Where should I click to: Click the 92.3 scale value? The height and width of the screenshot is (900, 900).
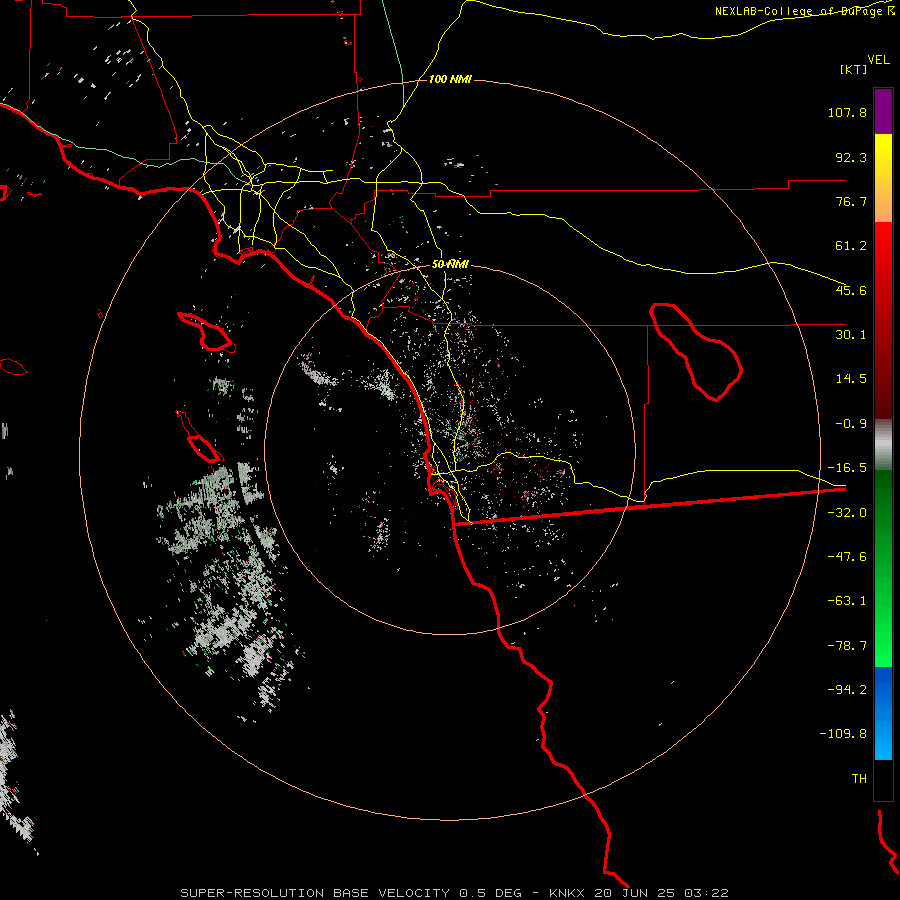[x=851, y=157]
